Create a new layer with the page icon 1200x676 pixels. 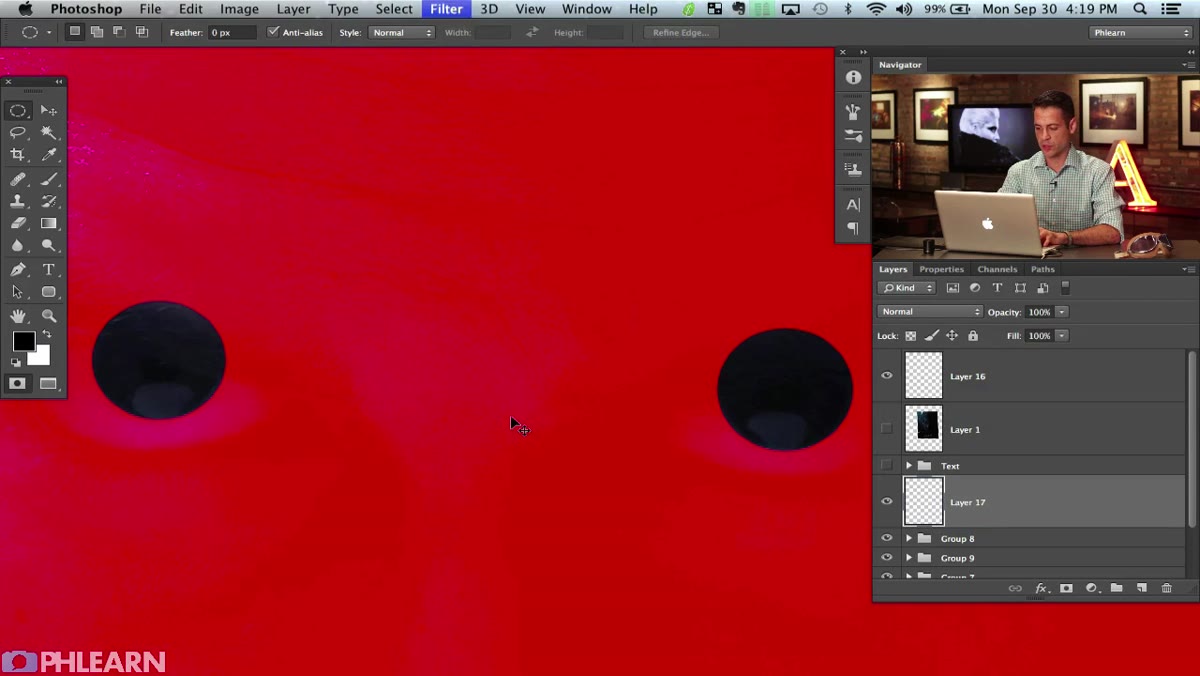pyautogui.click(x=1141, y=588)
